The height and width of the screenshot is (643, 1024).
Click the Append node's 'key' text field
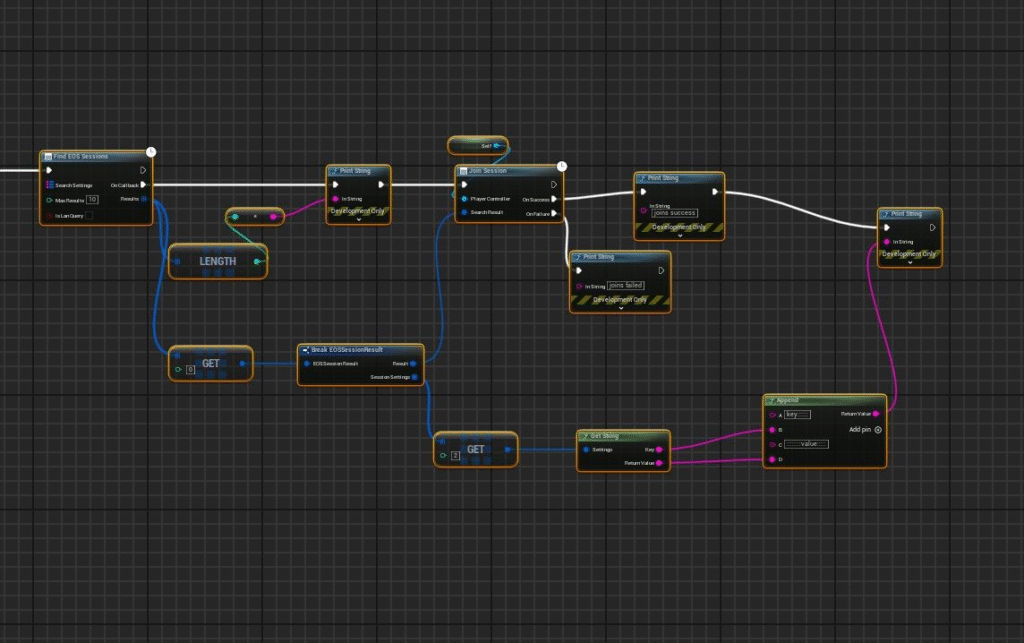coord(797,413)
